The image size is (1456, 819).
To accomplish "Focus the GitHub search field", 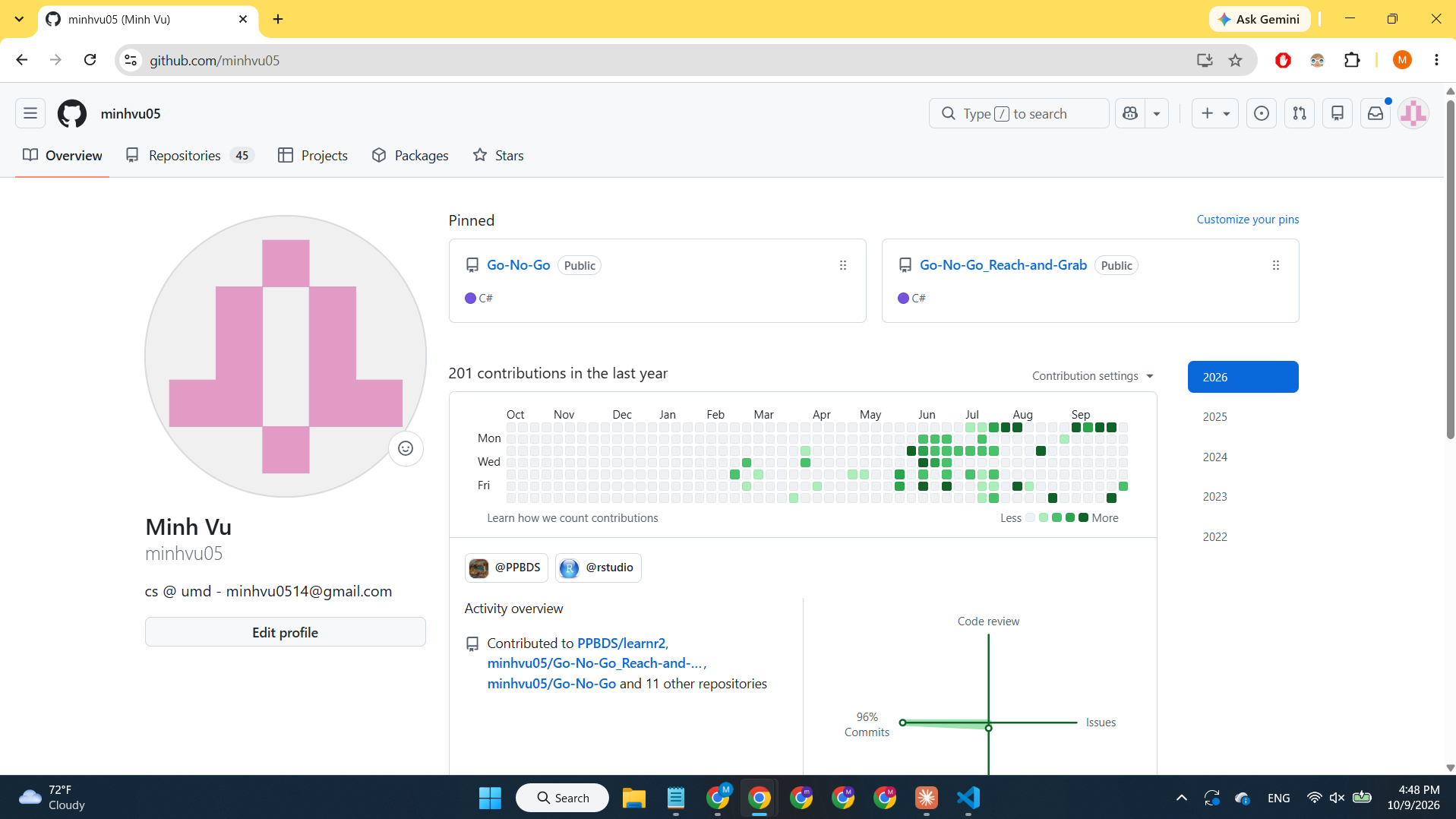I will 1019,113.
